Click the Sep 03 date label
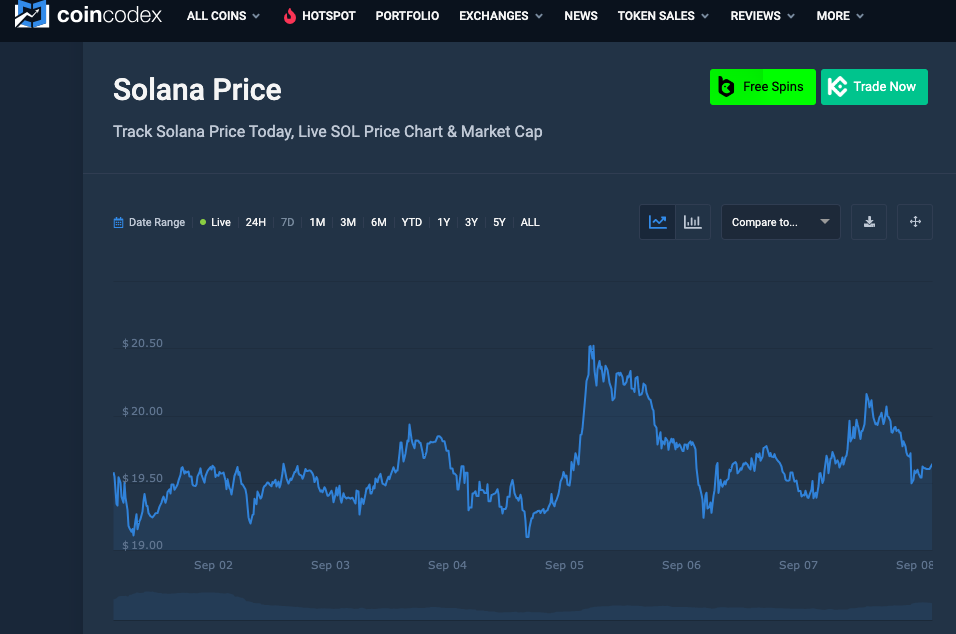The height and width of the screenshot is (634, 956). [x=330, y=565]
